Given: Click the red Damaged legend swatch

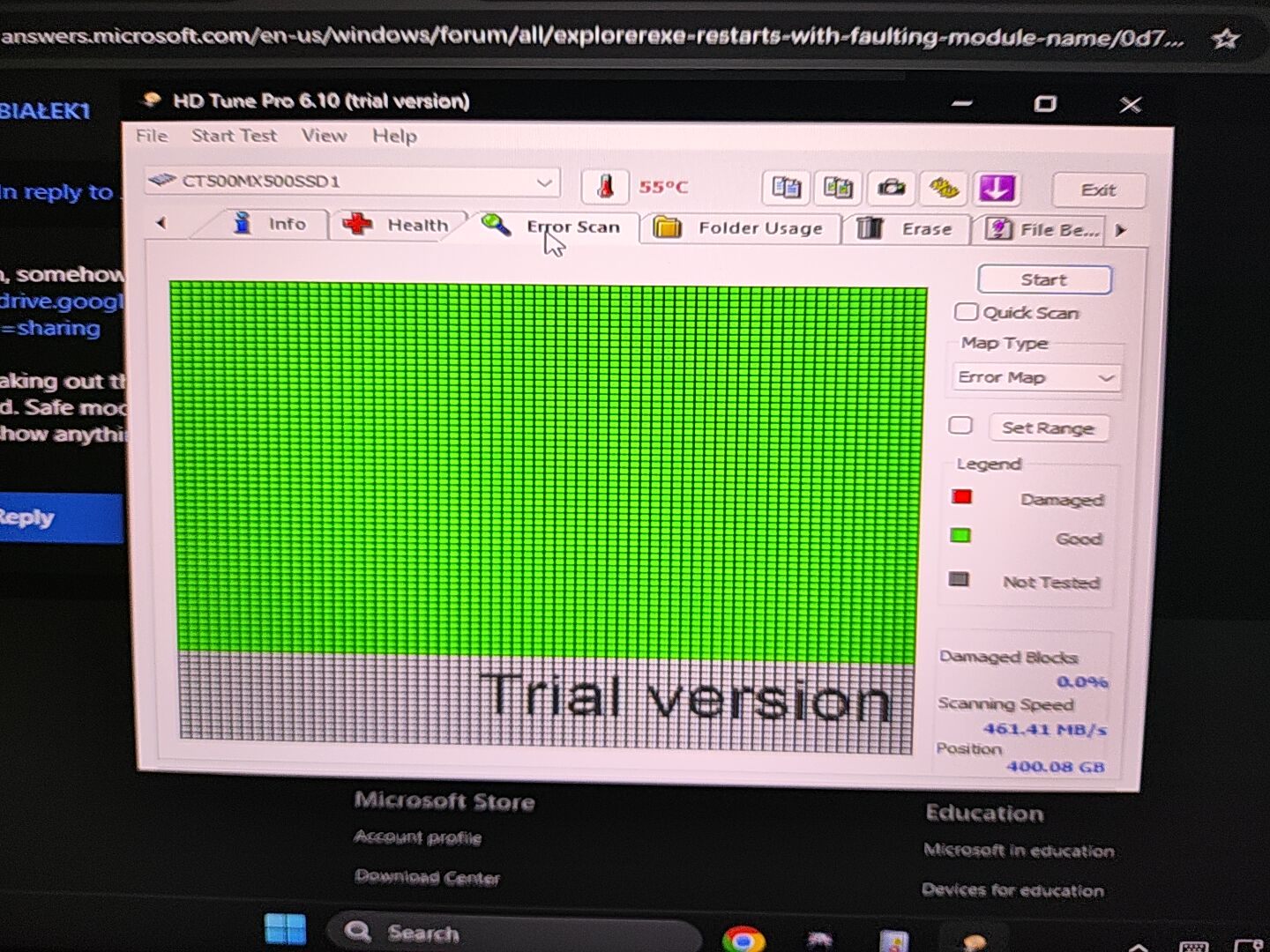Looking at the screenshot, I should coord(962,497).
